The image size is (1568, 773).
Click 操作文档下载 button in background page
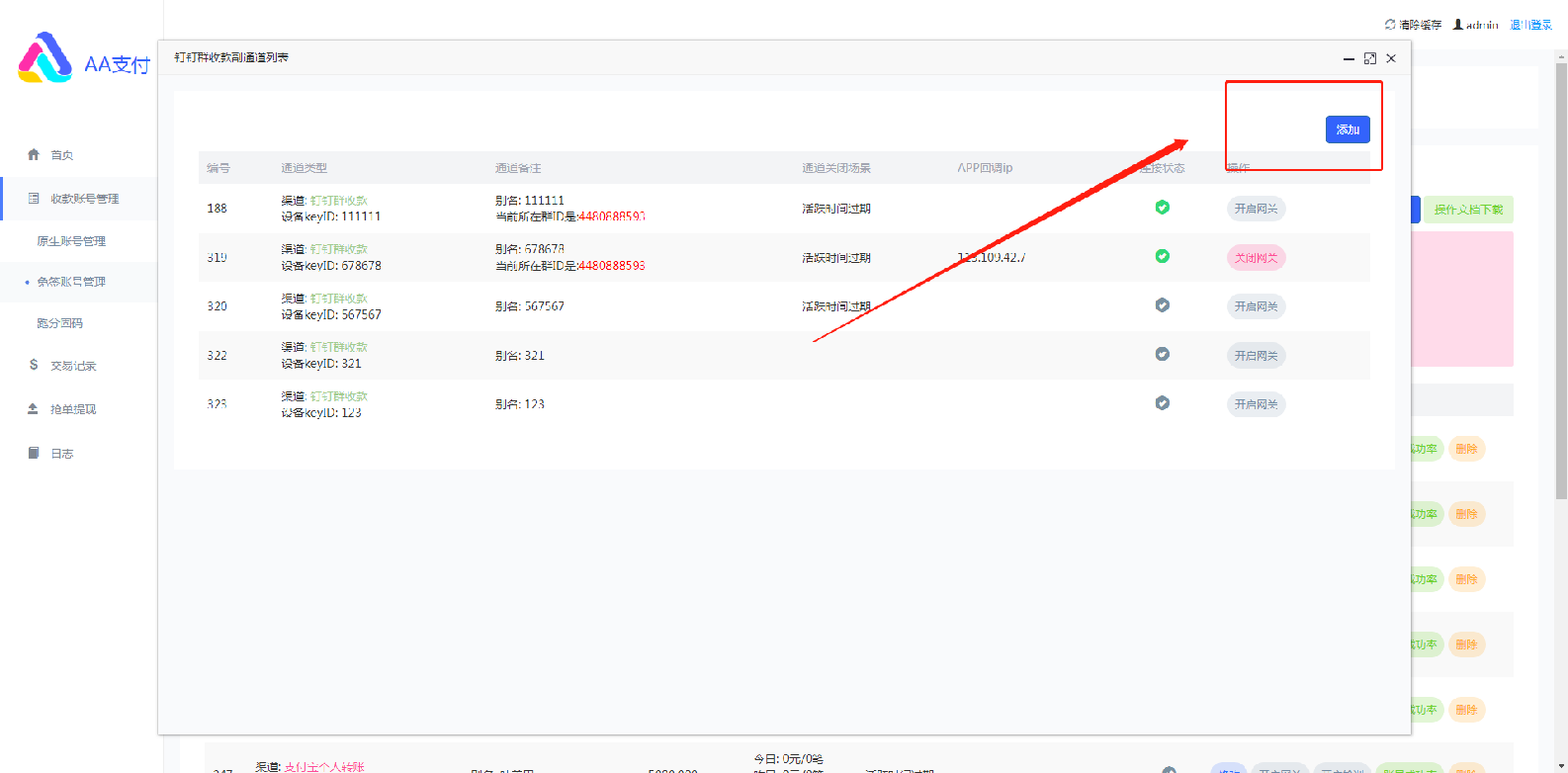pos(1468,210)
